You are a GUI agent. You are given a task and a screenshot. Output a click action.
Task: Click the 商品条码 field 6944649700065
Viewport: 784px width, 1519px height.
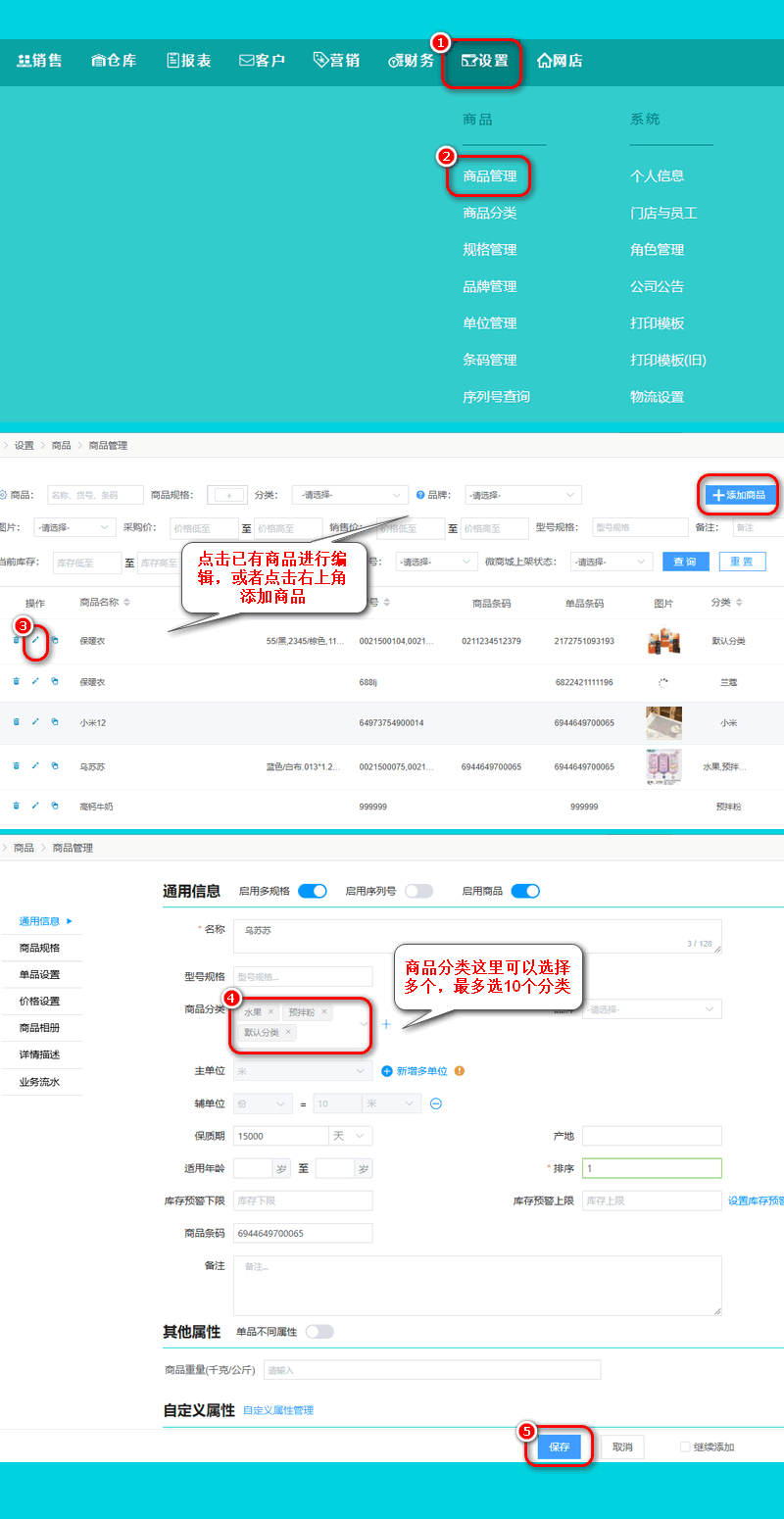pos(303,1233)
